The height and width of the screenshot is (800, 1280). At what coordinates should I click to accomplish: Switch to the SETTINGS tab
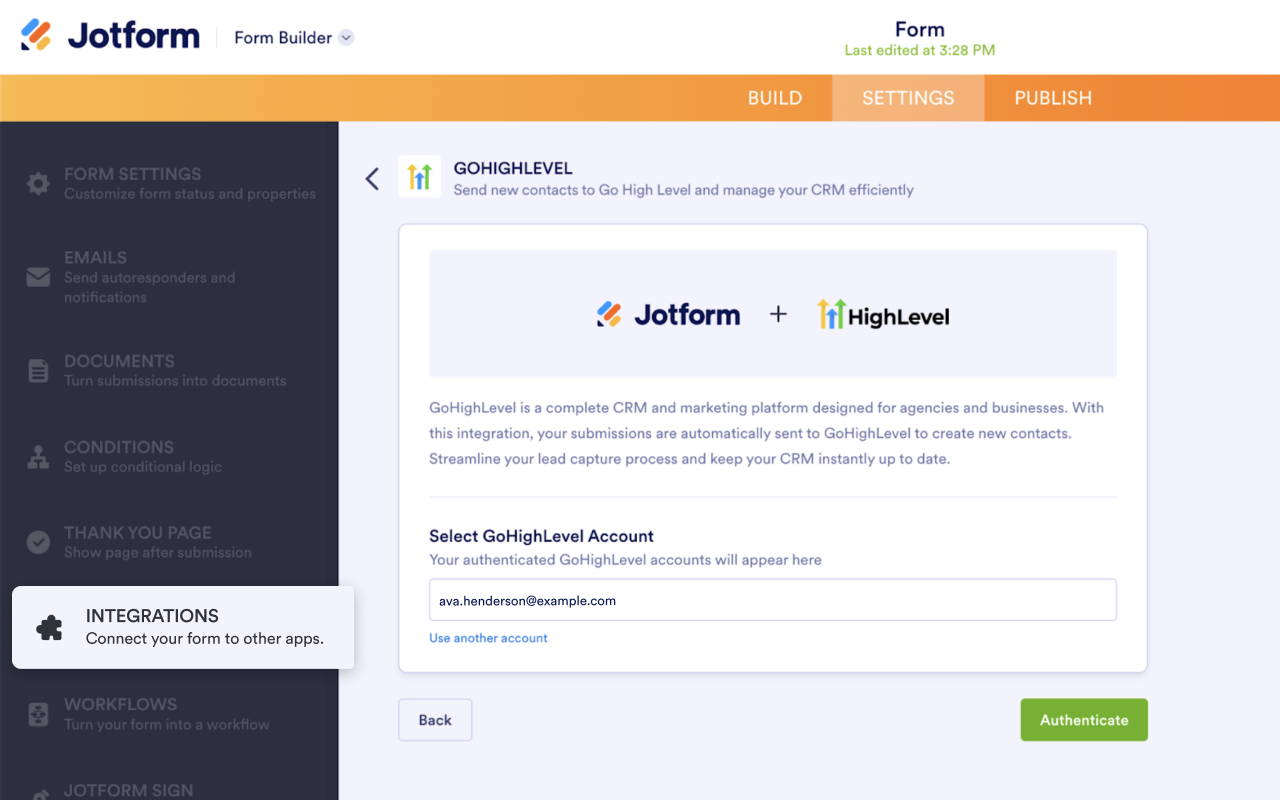908,98
